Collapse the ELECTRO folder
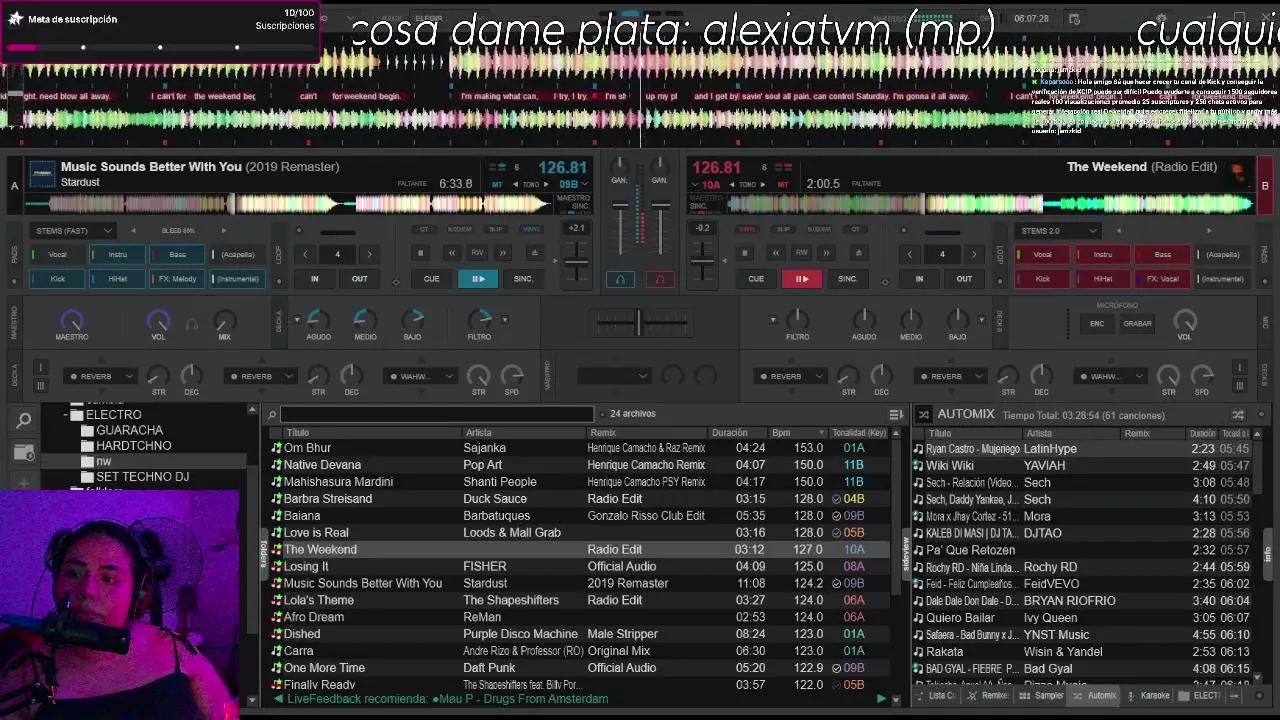Screen dimensions: 1280x720 pyautogui.click(x=65, y=414)
